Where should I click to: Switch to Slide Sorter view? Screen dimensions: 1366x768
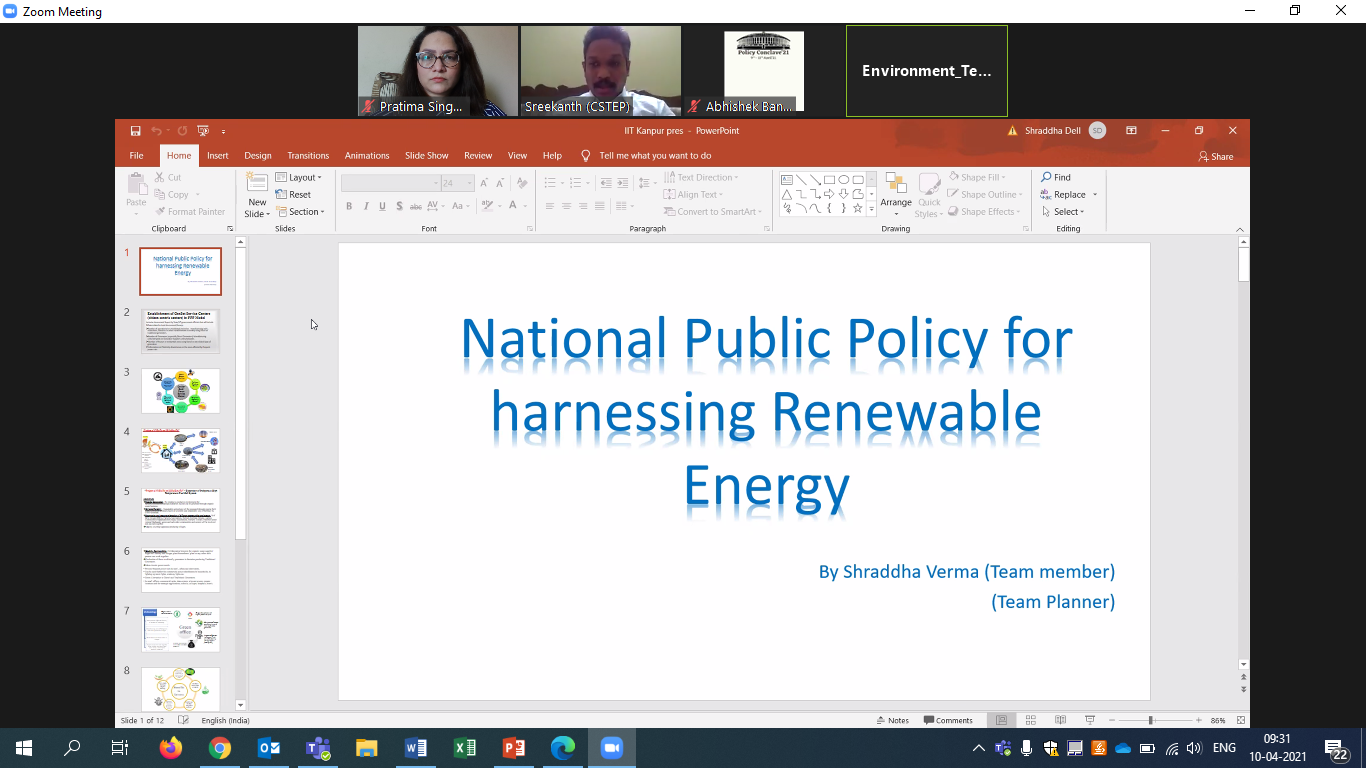[x=1030, y=720]
